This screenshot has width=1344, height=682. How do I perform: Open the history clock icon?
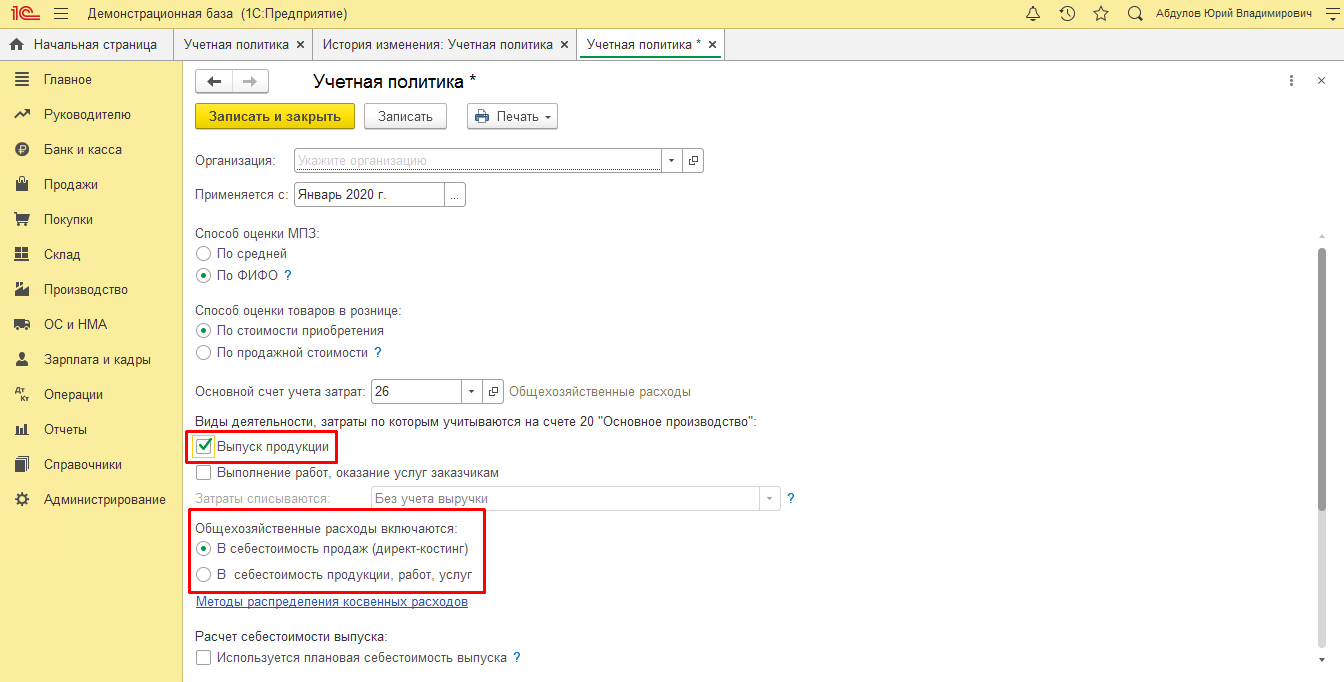1067,14
